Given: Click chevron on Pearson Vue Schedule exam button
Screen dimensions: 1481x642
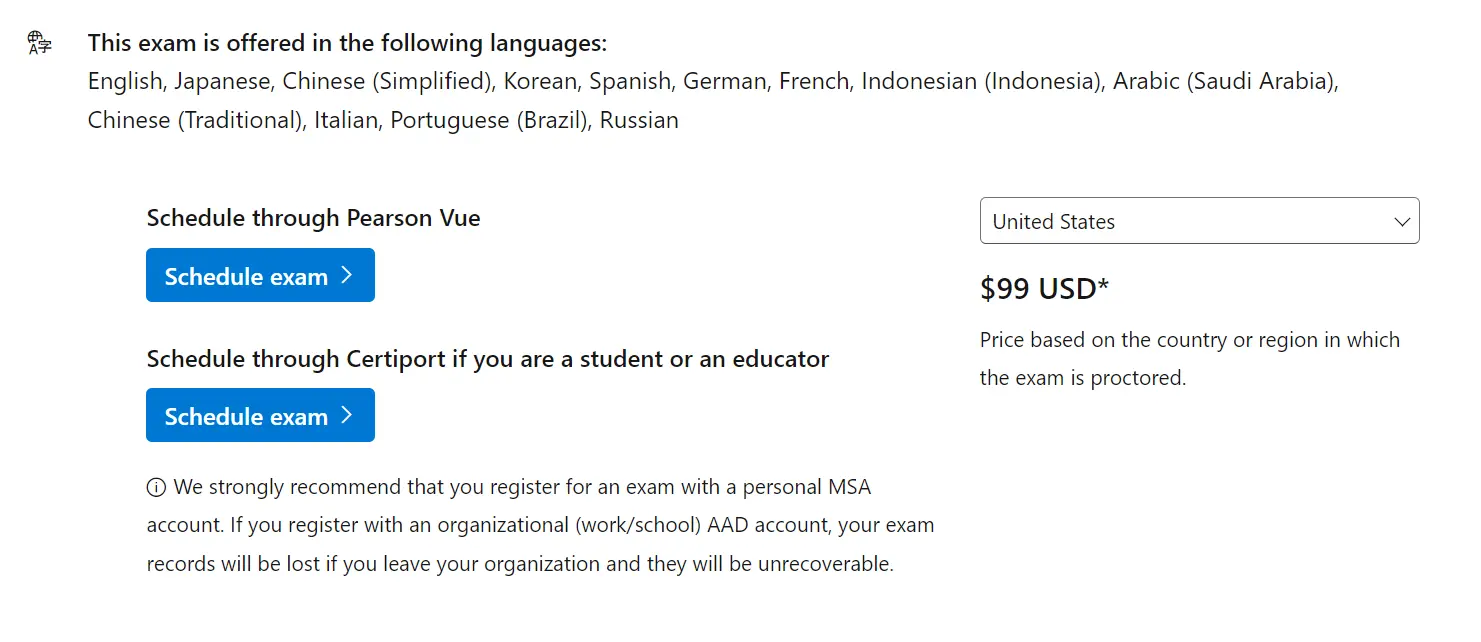Looking at the screenshot, I should click(346, 275).
